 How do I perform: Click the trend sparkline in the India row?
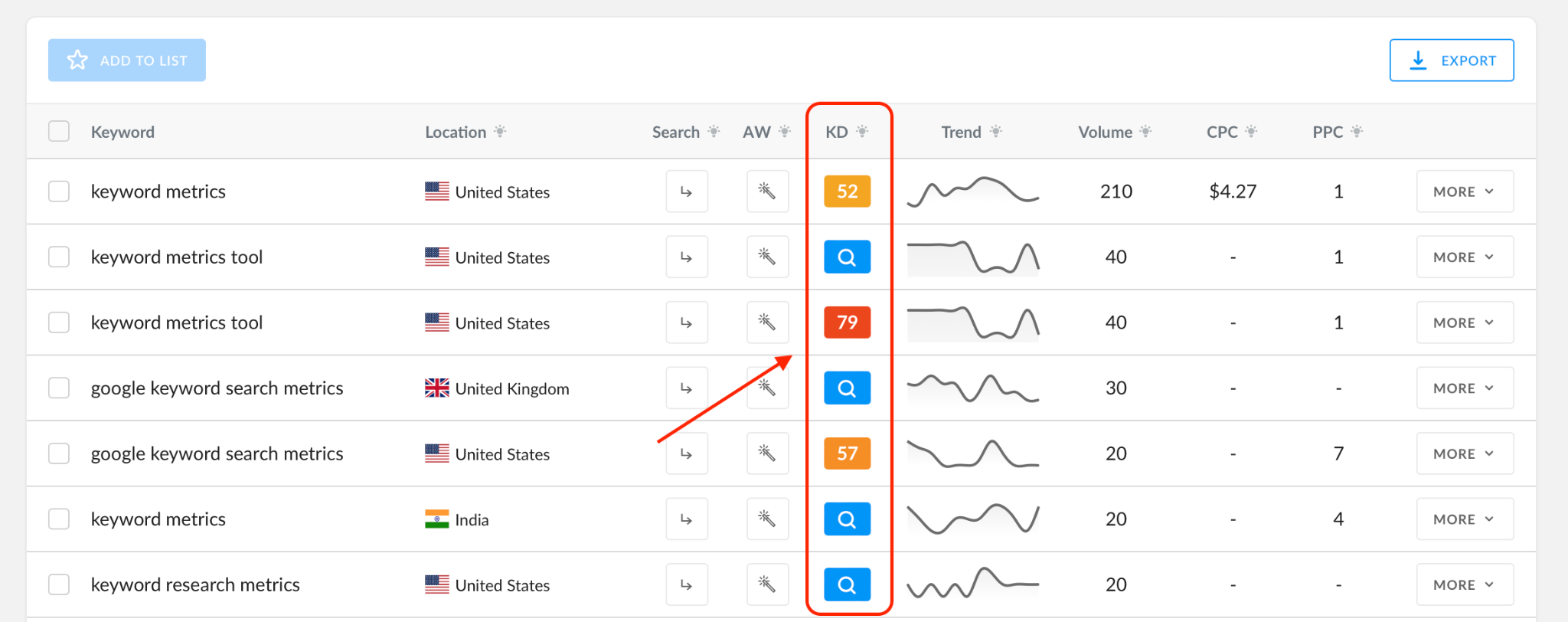(973, 519)
